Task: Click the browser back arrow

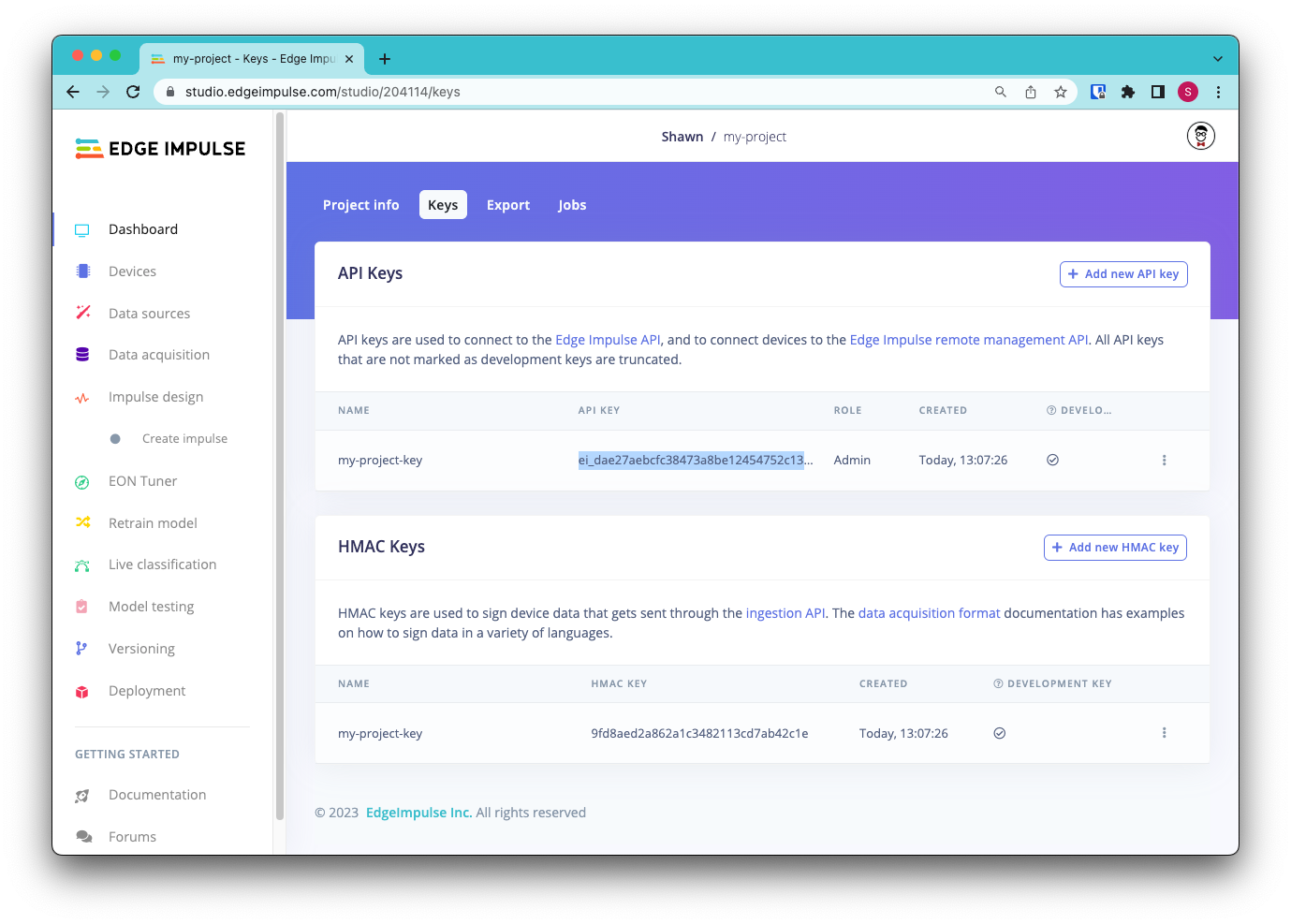Action: click(73, 92)
